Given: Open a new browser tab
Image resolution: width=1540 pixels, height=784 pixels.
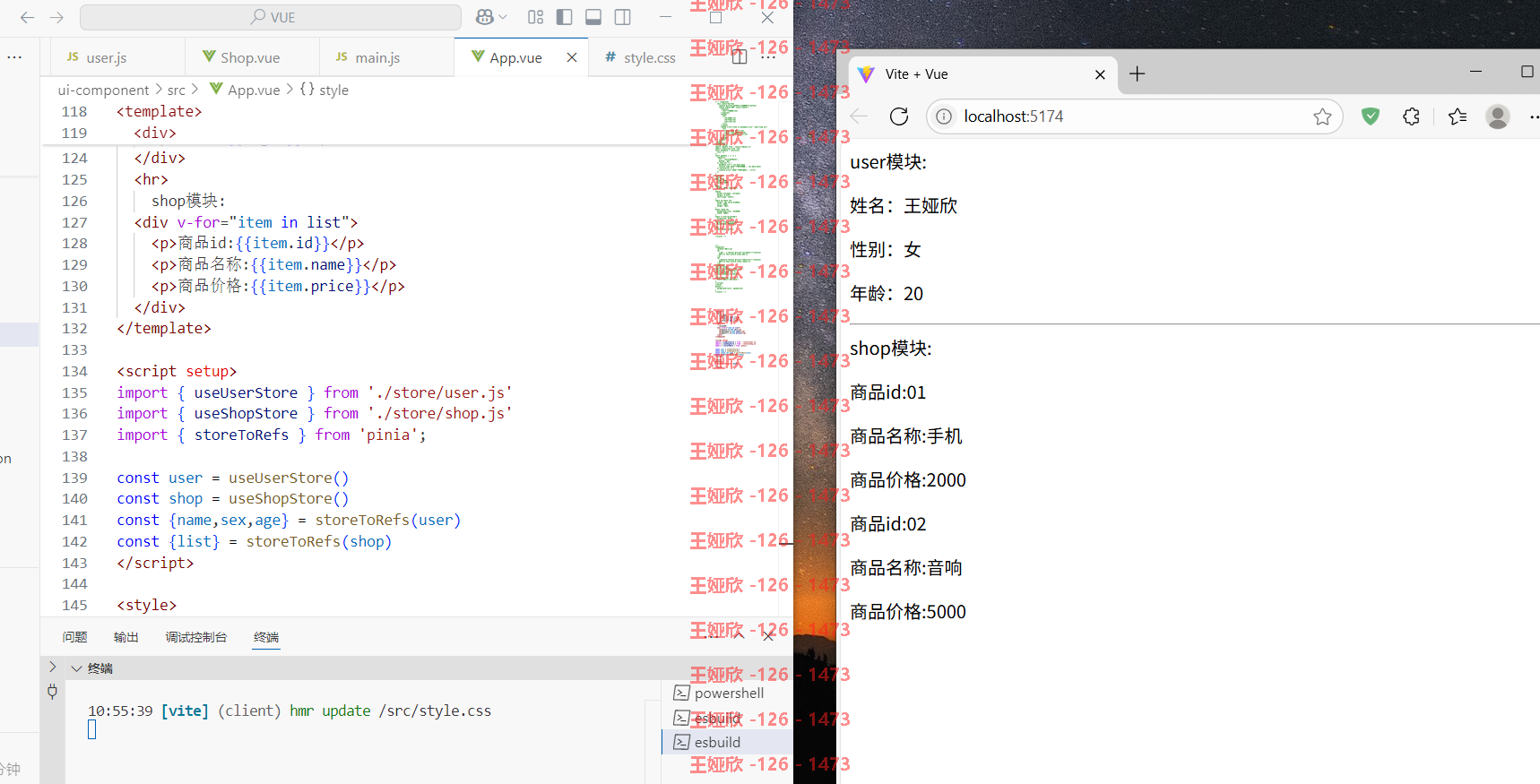Looking at the screenshot, I should (x=1137, y=73).
